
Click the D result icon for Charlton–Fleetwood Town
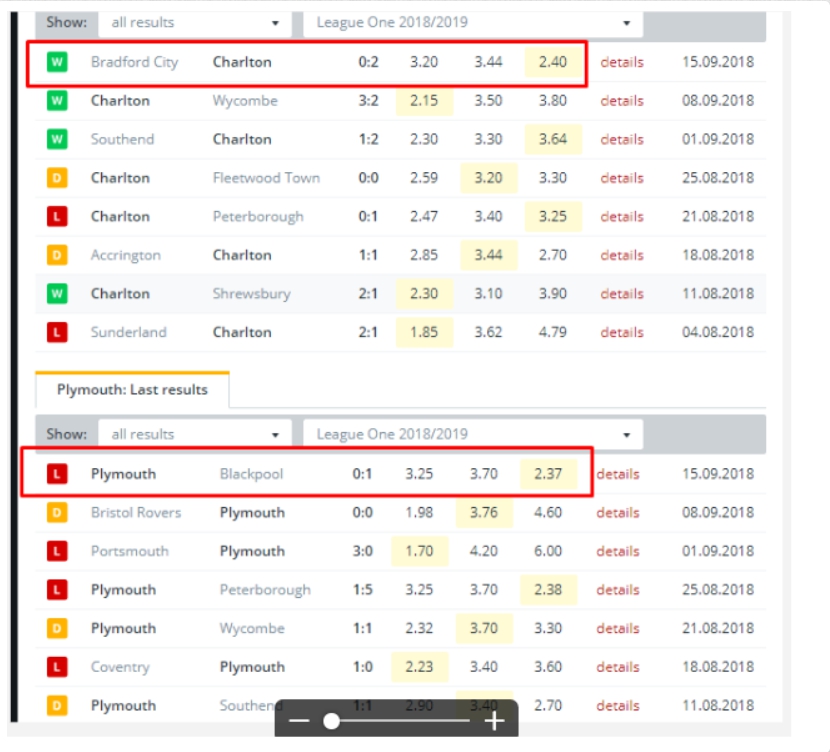pyautogui.click(x=57, y=178)
